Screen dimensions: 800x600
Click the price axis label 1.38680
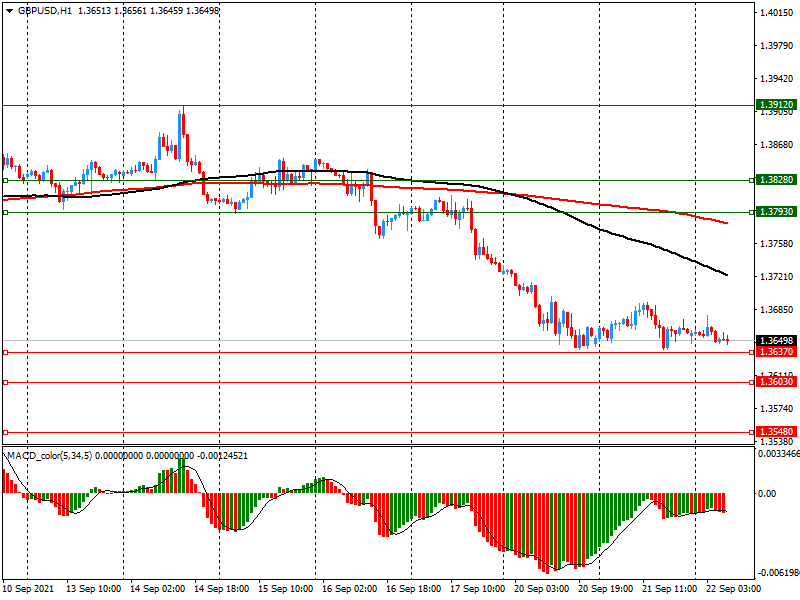click(x=777, y=145)
